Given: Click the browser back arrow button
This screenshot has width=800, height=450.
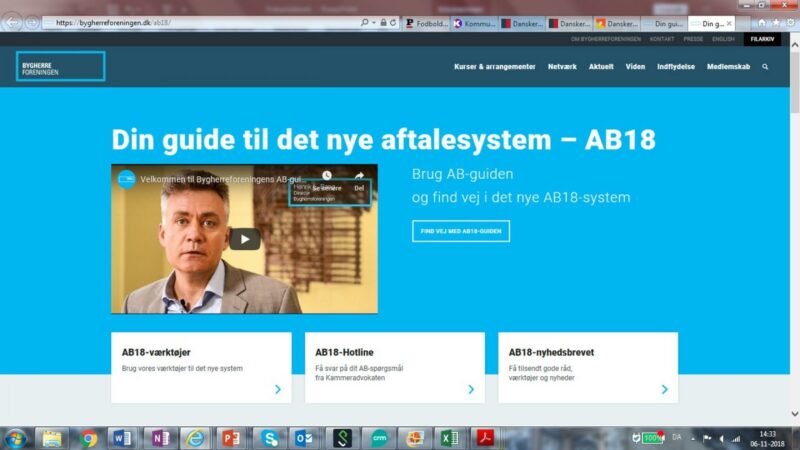Looking at the screenshot, I should [13, 22].
